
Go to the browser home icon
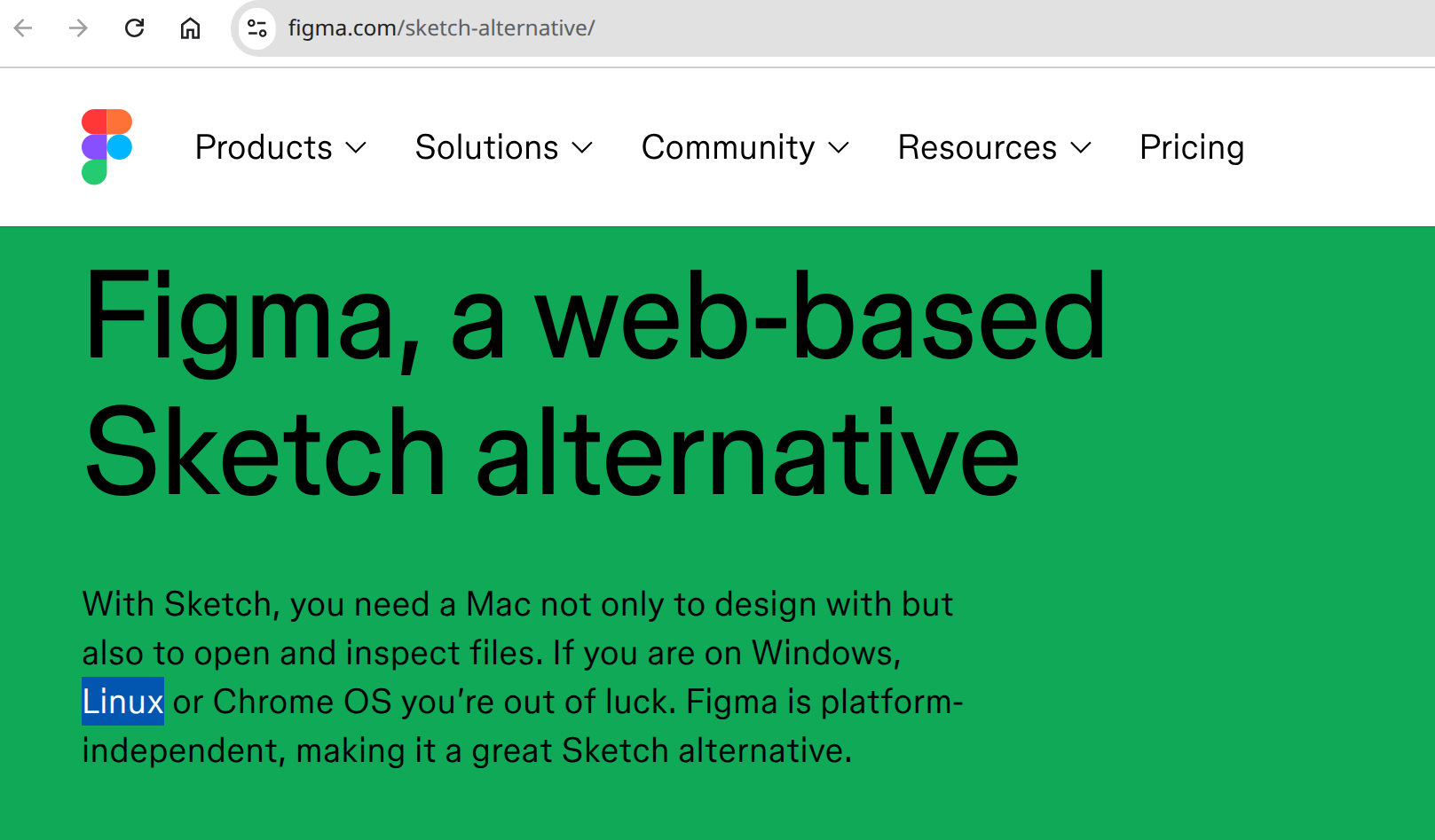[x=190, y=28]
